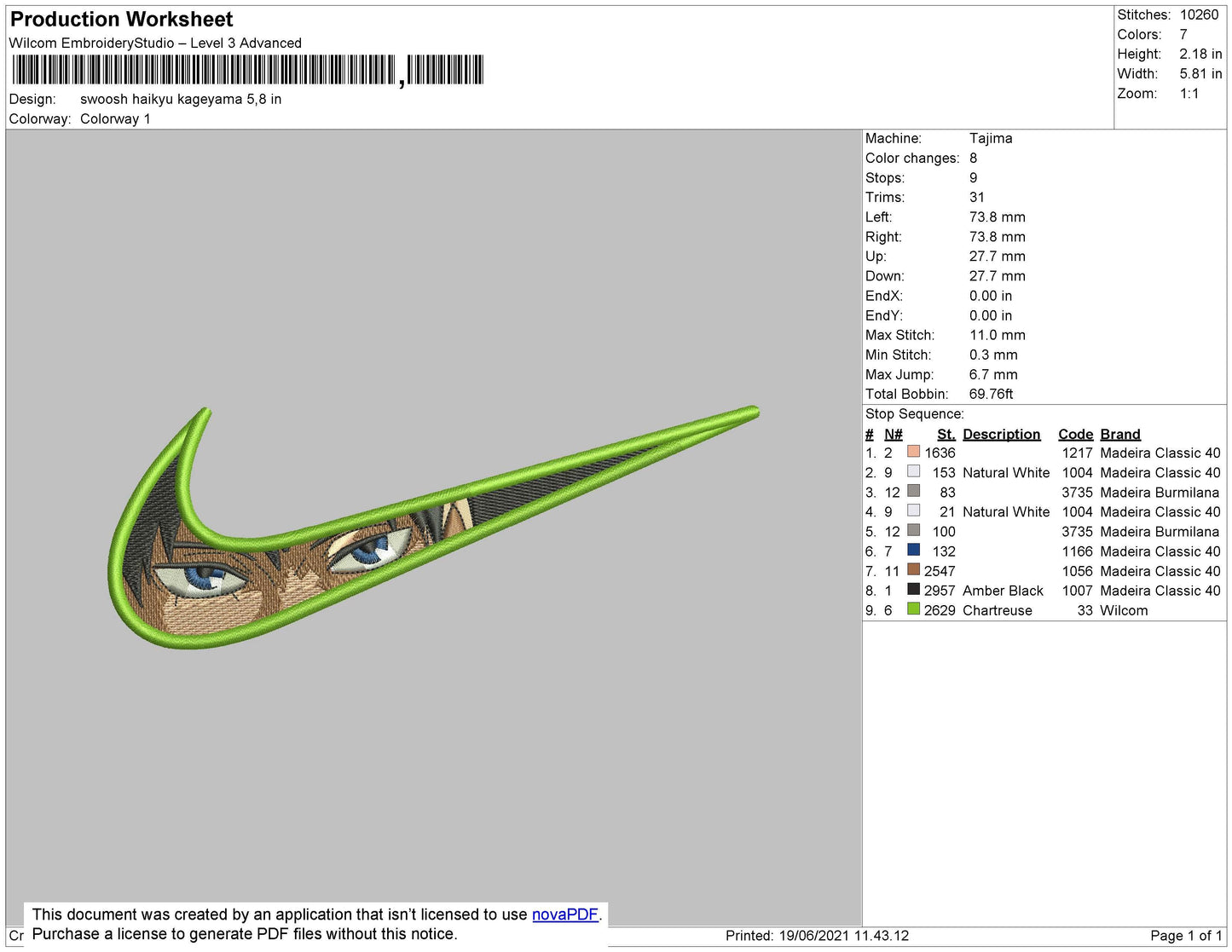
Task: Click the Left value 73.8 mm
Action: [x=998, y=216]
